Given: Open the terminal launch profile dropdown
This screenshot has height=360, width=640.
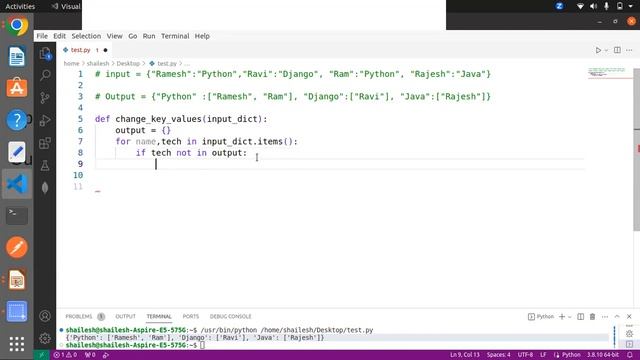Looking at the screenshot, I should coord(569,317).
